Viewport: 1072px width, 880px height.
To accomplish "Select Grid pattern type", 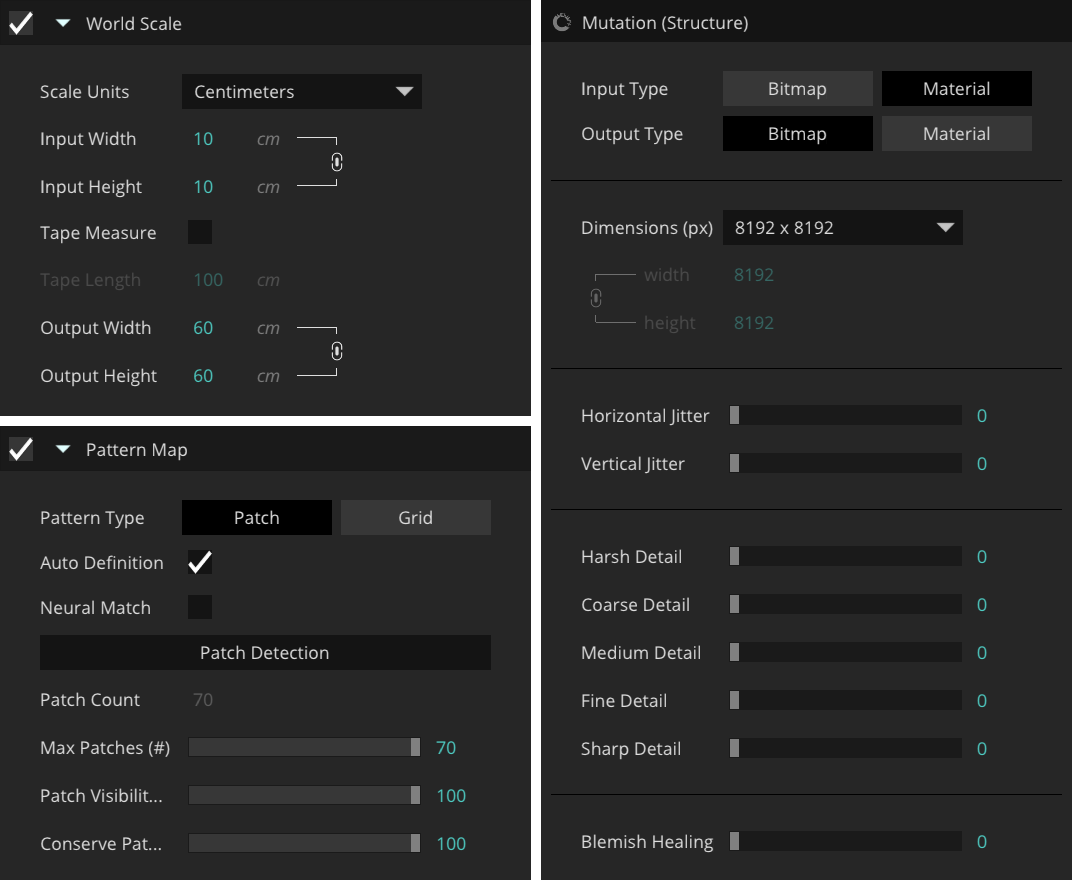I will pos(416,518).
